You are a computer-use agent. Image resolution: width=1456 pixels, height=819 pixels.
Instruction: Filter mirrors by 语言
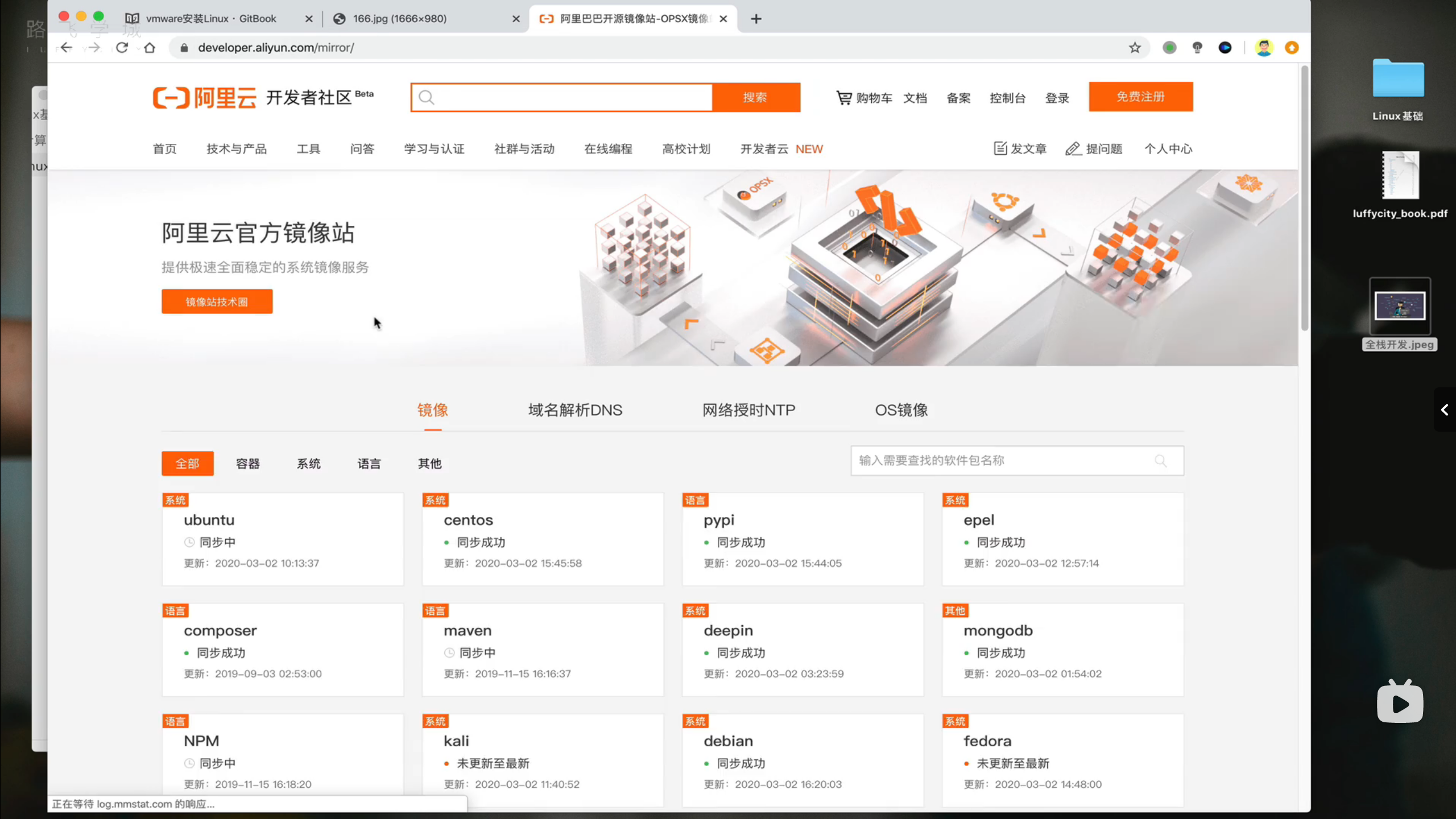pyautogui.click(x=369, y=464)
